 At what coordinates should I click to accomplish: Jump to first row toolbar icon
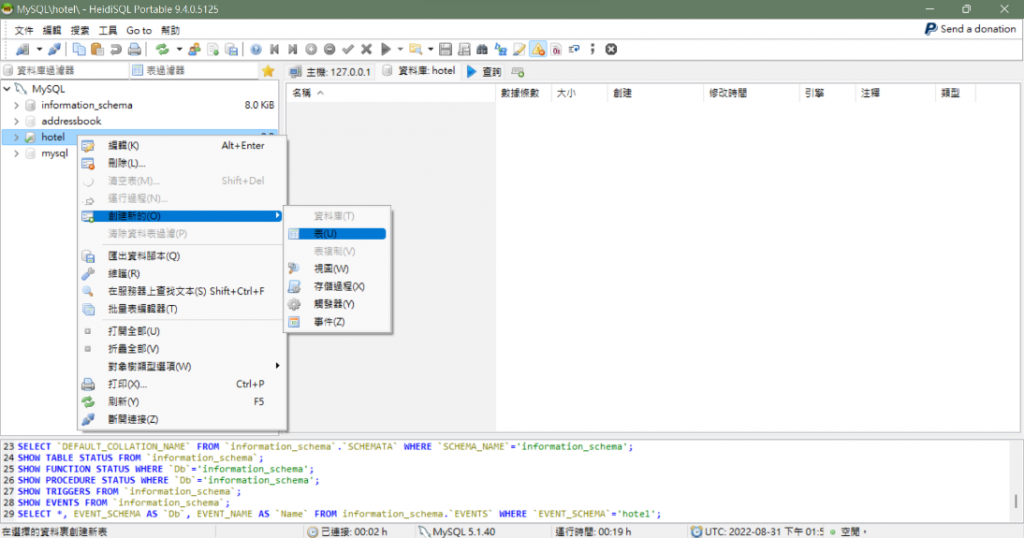(274, 50)
